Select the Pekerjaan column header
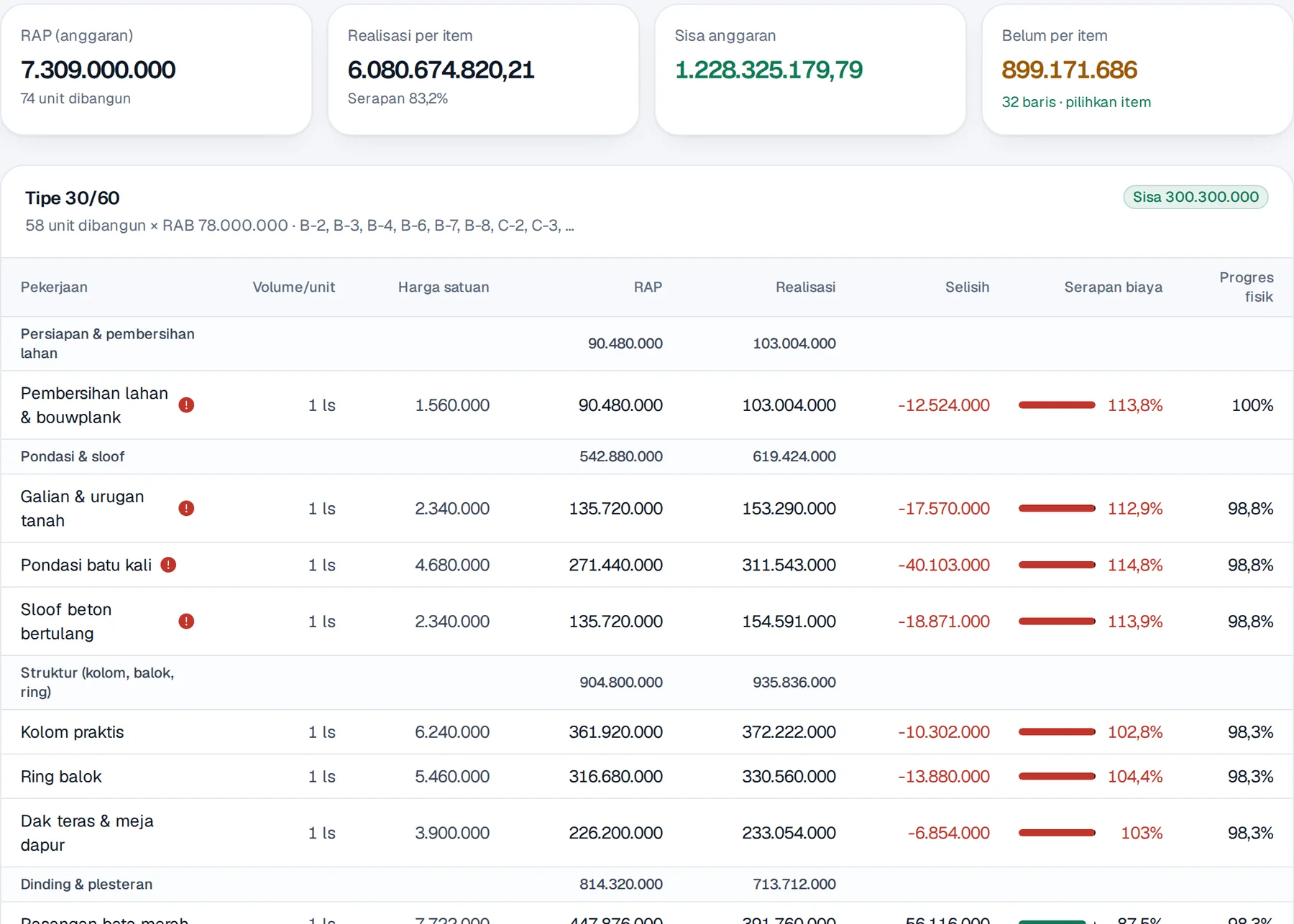This screenshot has width=1294, height=924. click(54, 287)
